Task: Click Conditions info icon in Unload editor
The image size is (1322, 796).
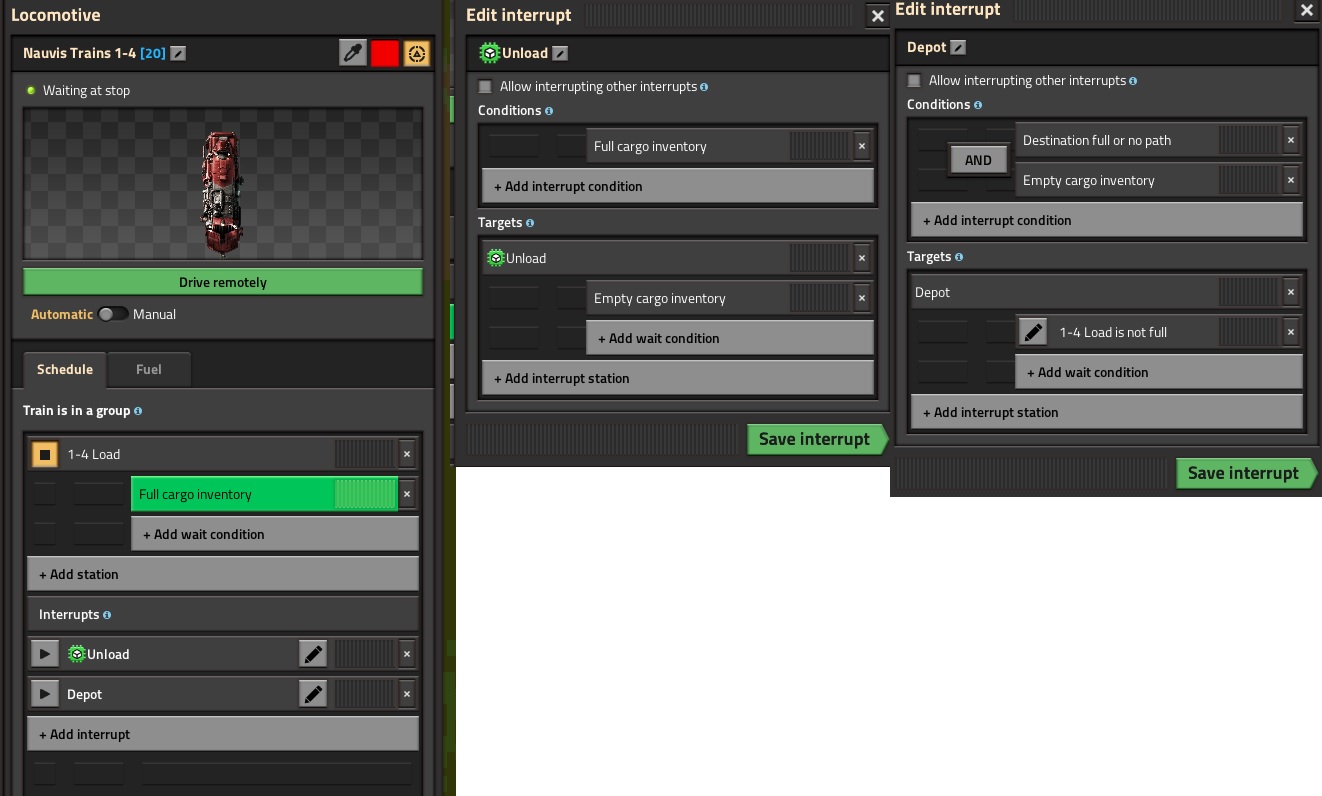Action: click(x=549, y=111)
